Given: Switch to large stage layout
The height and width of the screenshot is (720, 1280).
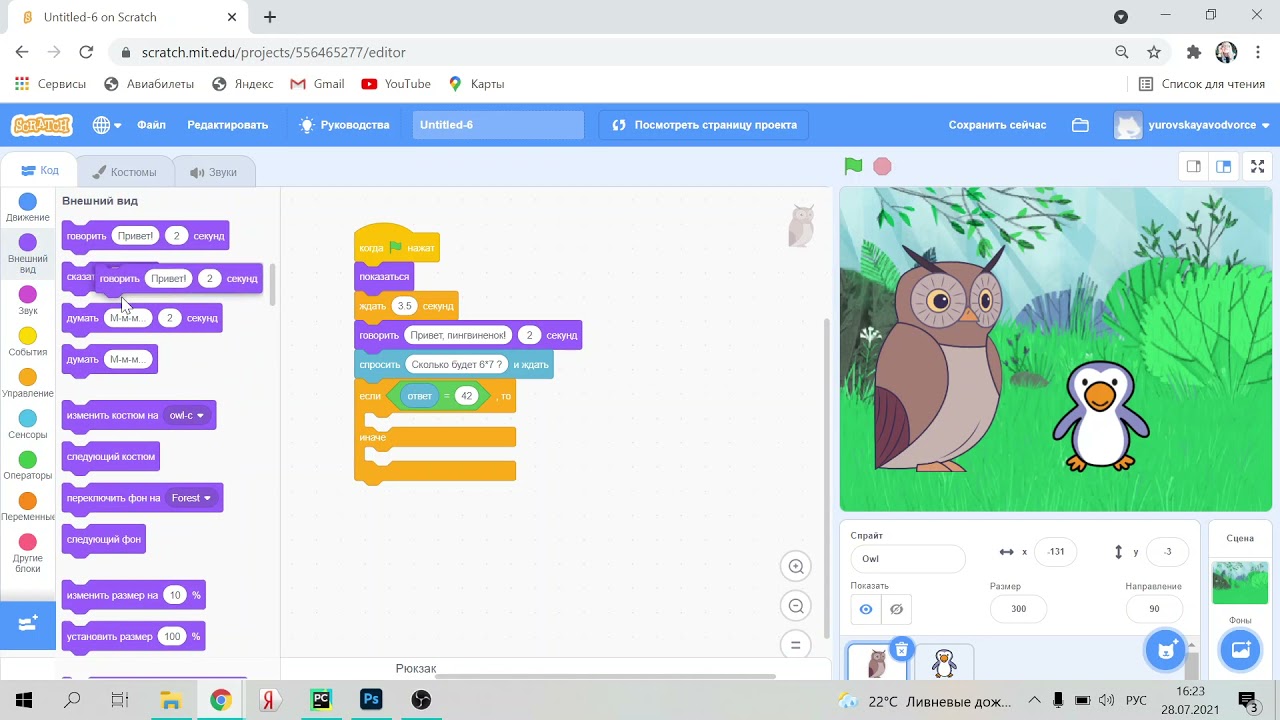Looking at the screenshot, I should [1223, 167].
